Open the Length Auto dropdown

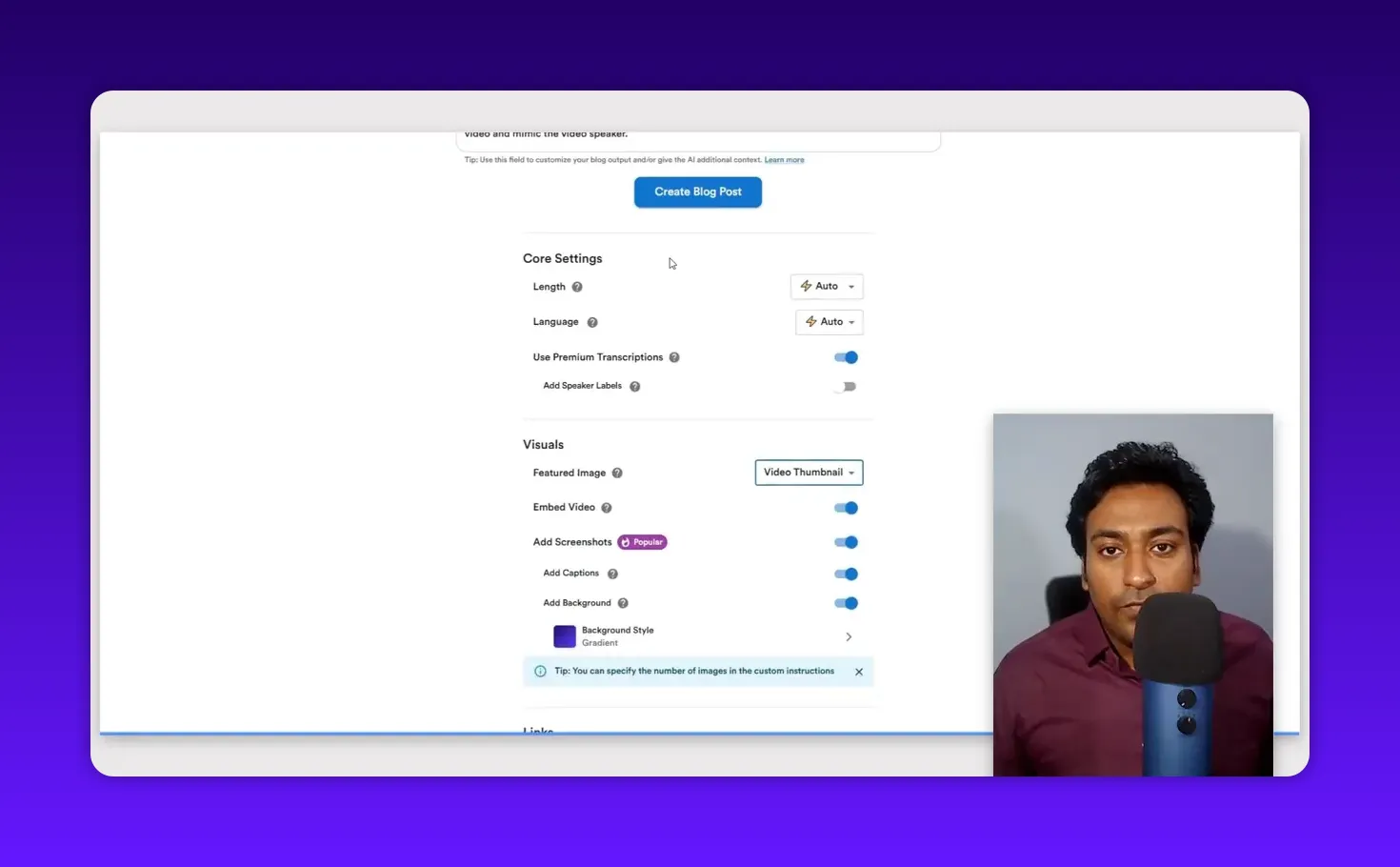pos(827,287)
